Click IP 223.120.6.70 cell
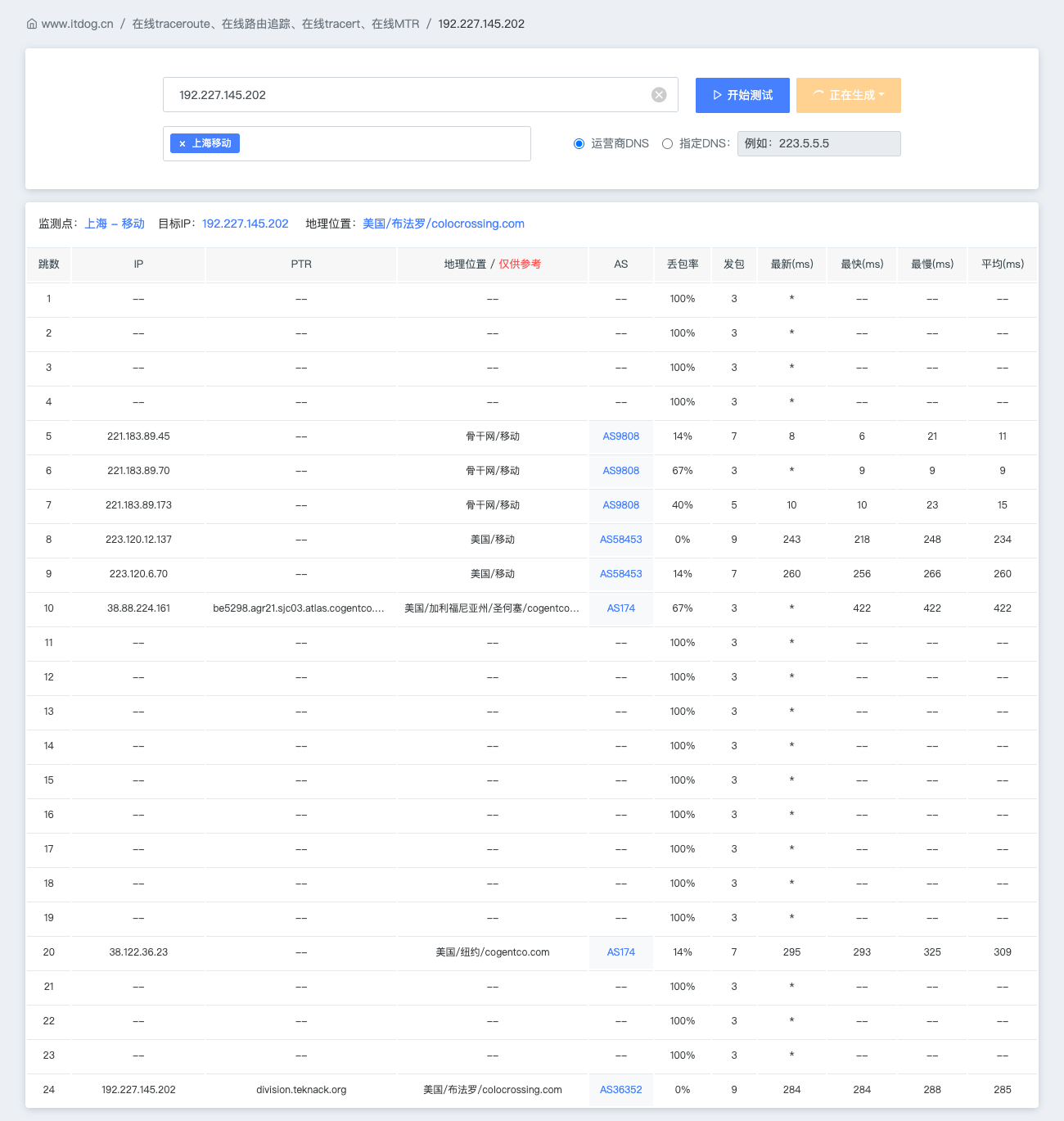 138,574
